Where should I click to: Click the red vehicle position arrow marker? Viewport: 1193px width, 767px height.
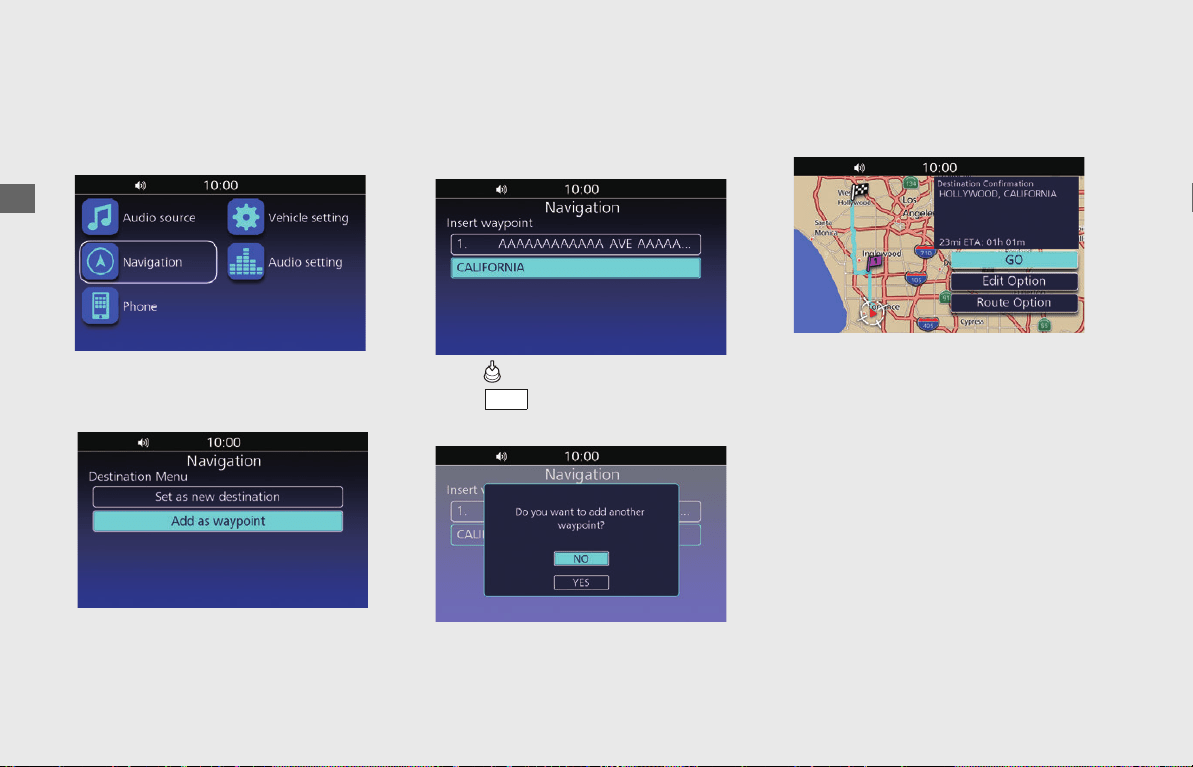pos(873,313)
